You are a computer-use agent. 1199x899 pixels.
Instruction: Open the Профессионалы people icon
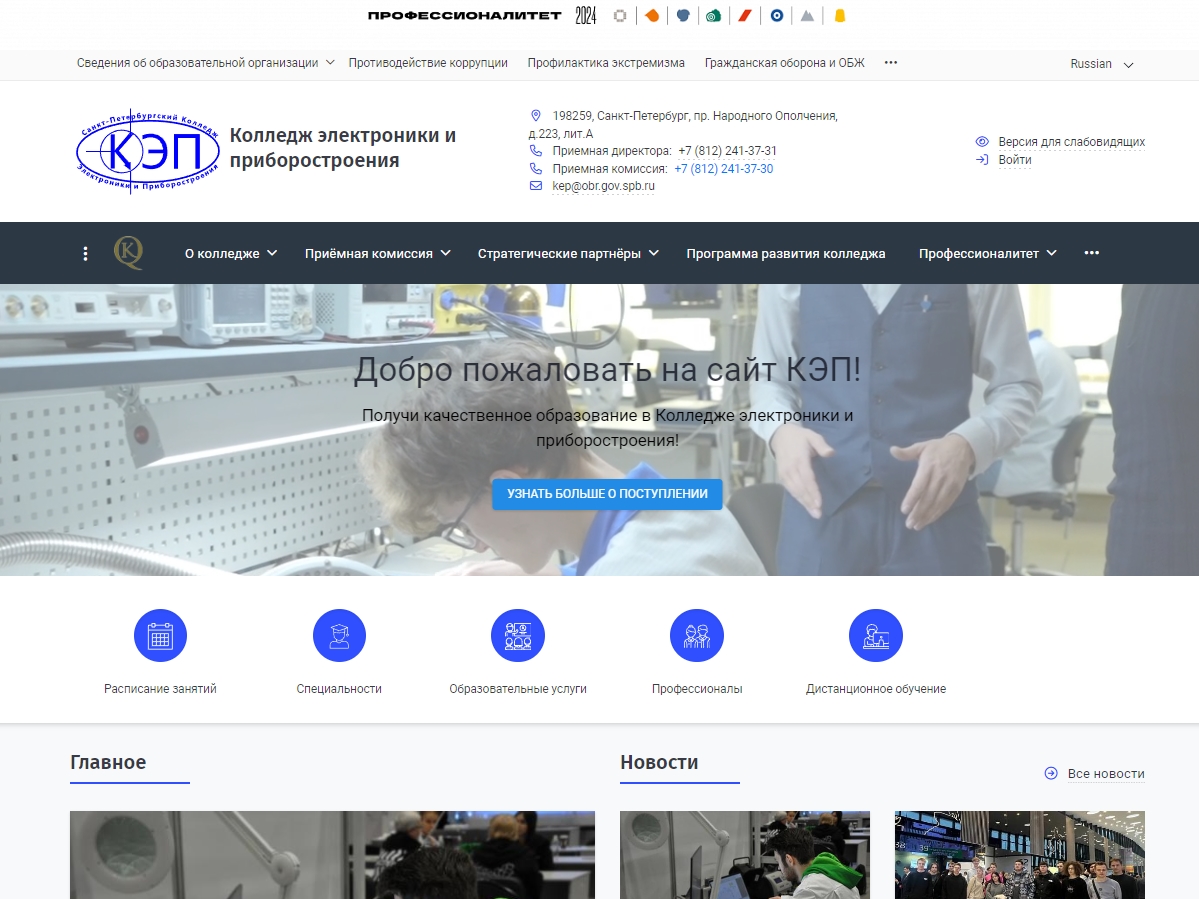(696, 636)
